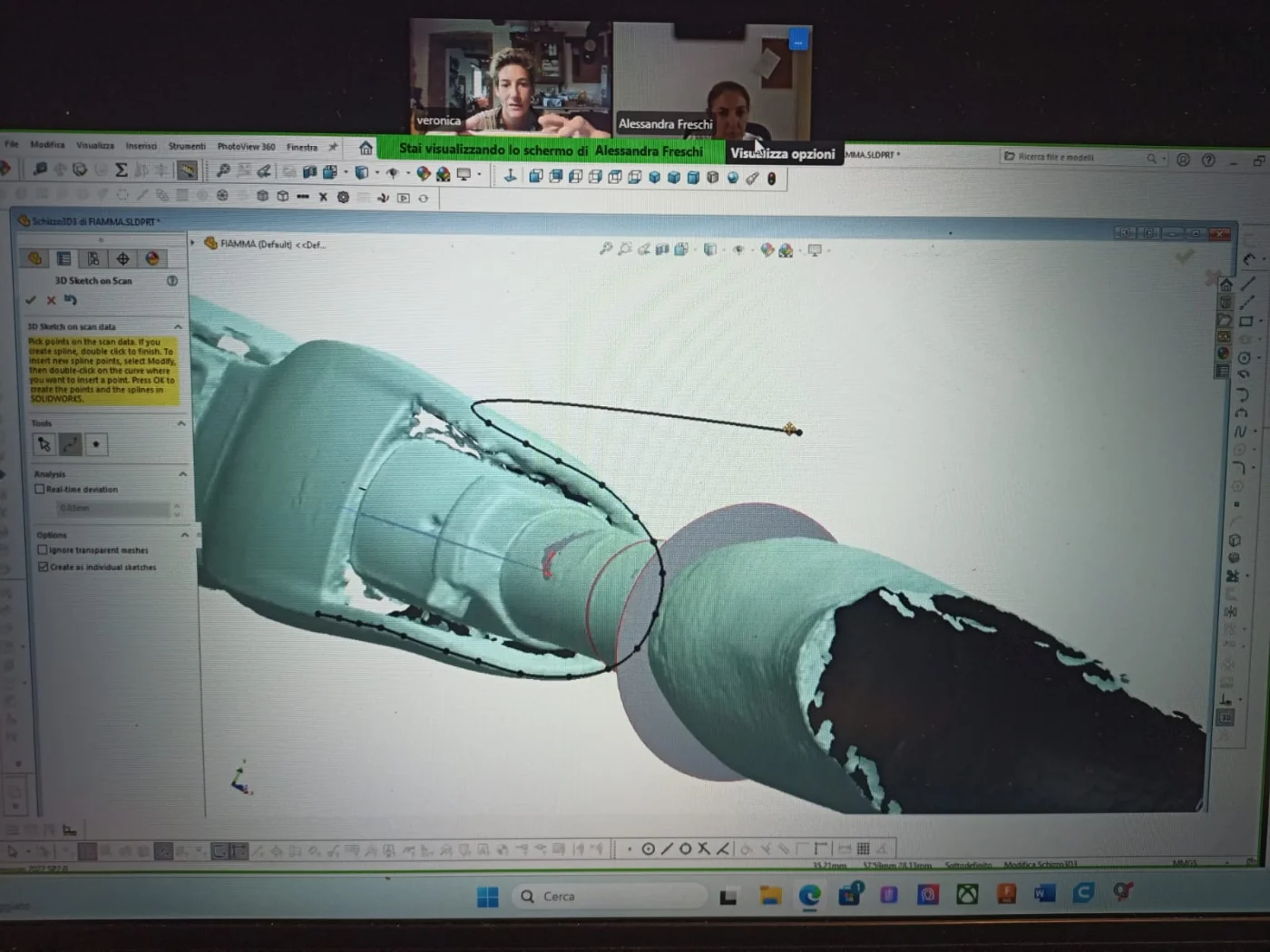Open the DisplayManager color sphere tab
The image size is (1270, 952).
click(x=152, y=258)
